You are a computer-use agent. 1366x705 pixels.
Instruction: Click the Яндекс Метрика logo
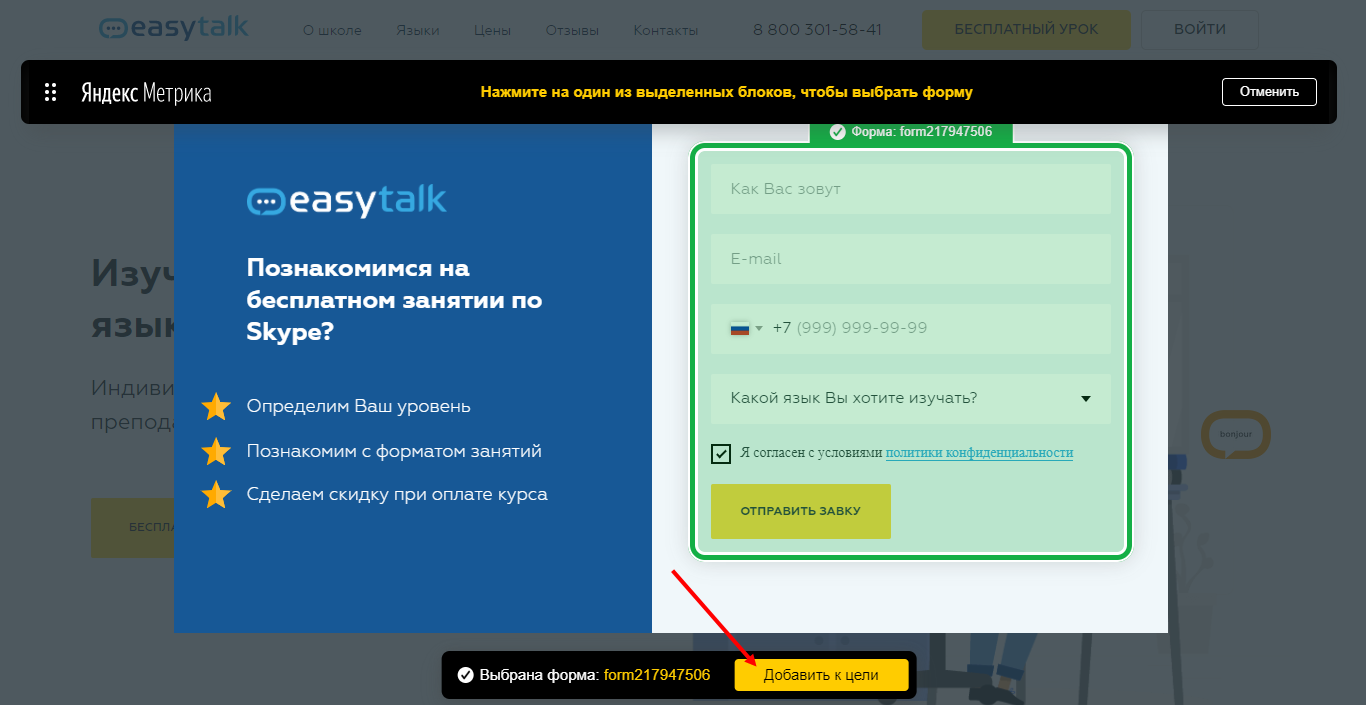[x=146, y=93]
